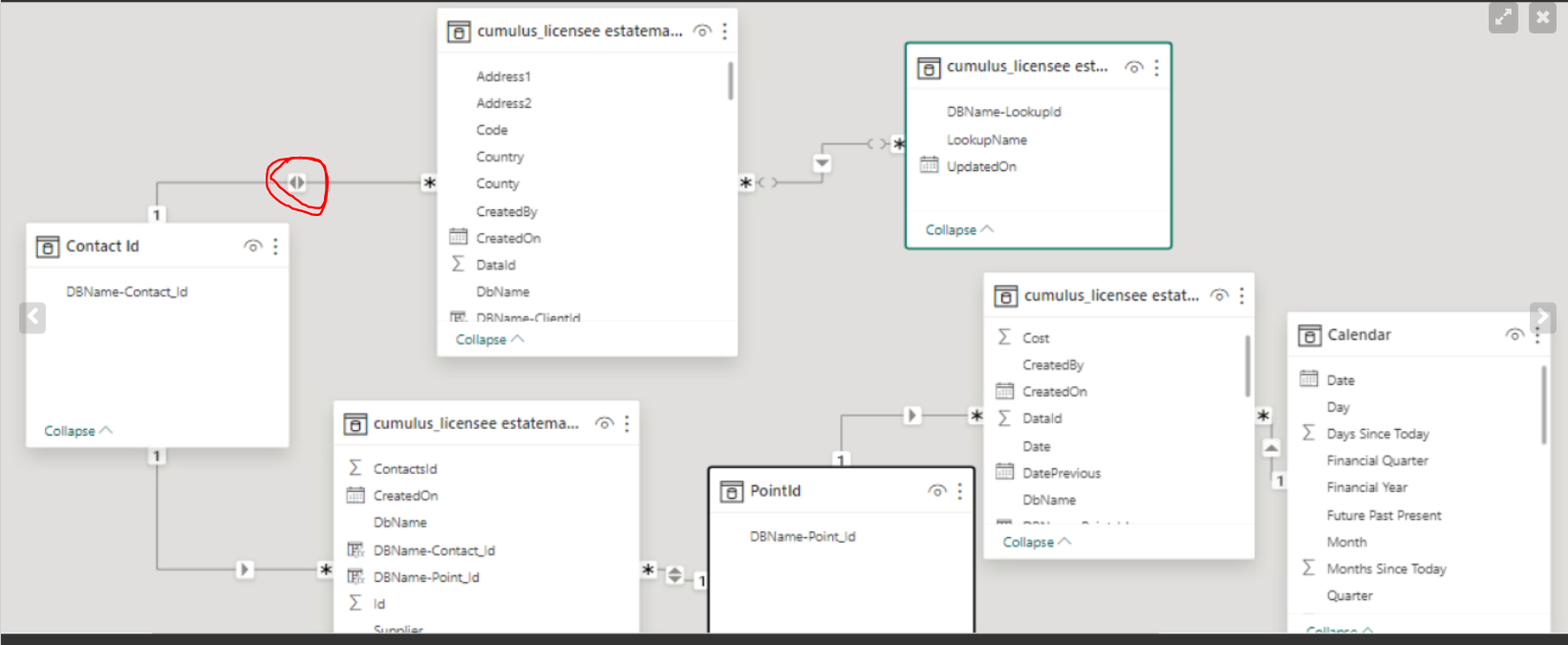Click header icon of table containing Address1
Image resolution: width=1568 pixels, height=645 pixels.
458,32
